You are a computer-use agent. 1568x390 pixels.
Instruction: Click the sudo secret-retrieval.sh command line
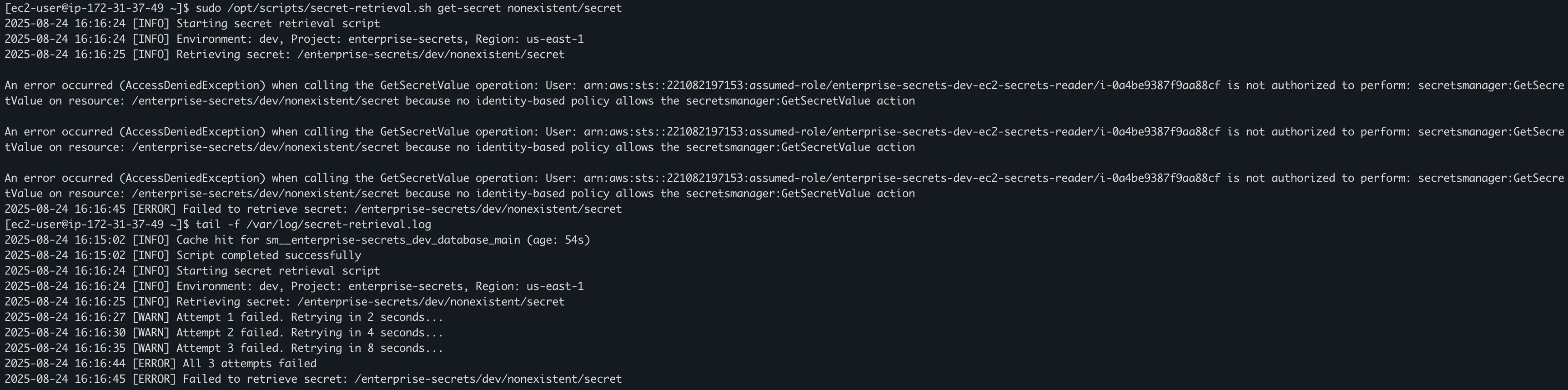tap(313, 8)
